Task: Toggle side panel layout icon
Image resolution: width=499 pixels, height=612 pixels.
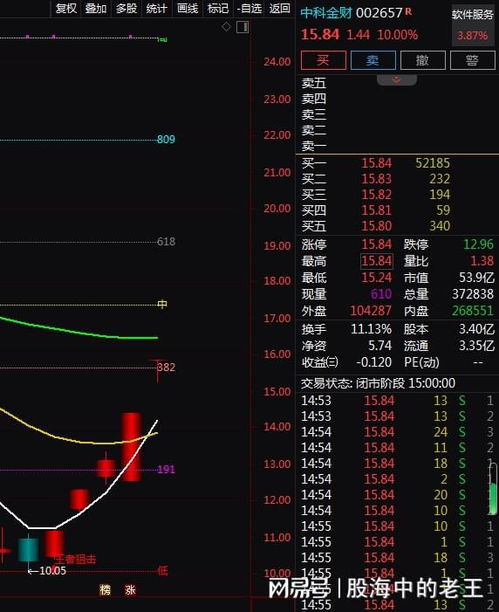Action: 243,27
